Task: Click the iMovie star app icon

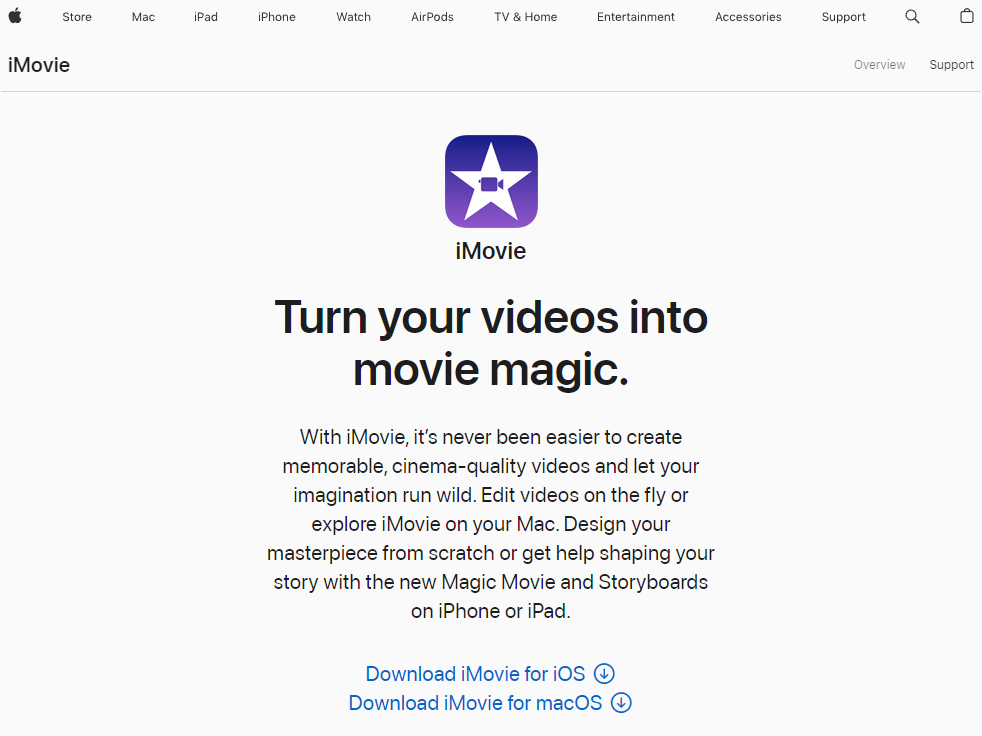Action: point(491,182)
